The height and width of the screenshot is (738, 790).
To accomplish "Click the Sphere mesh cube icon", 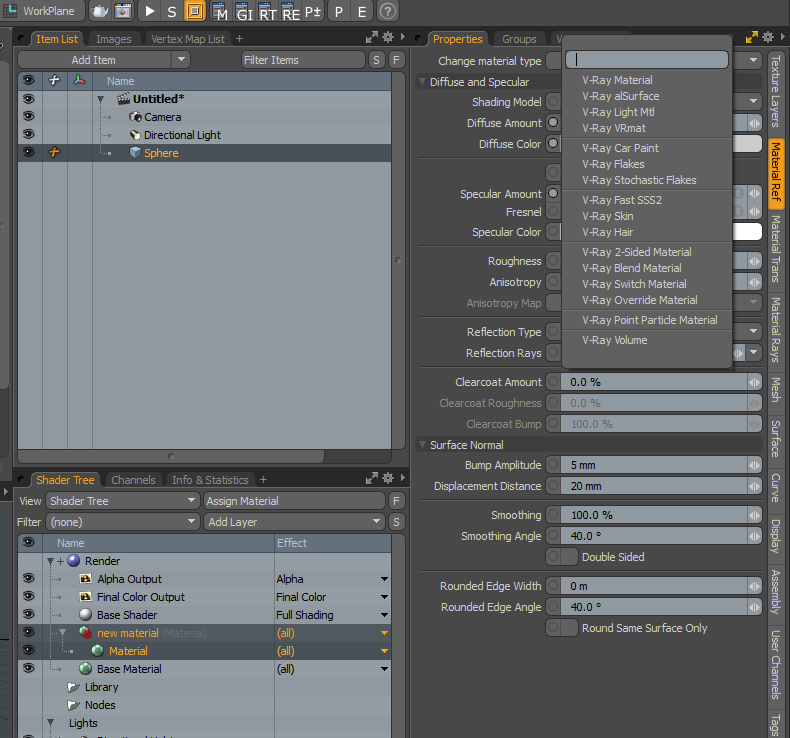I will (x=135, y=153).
